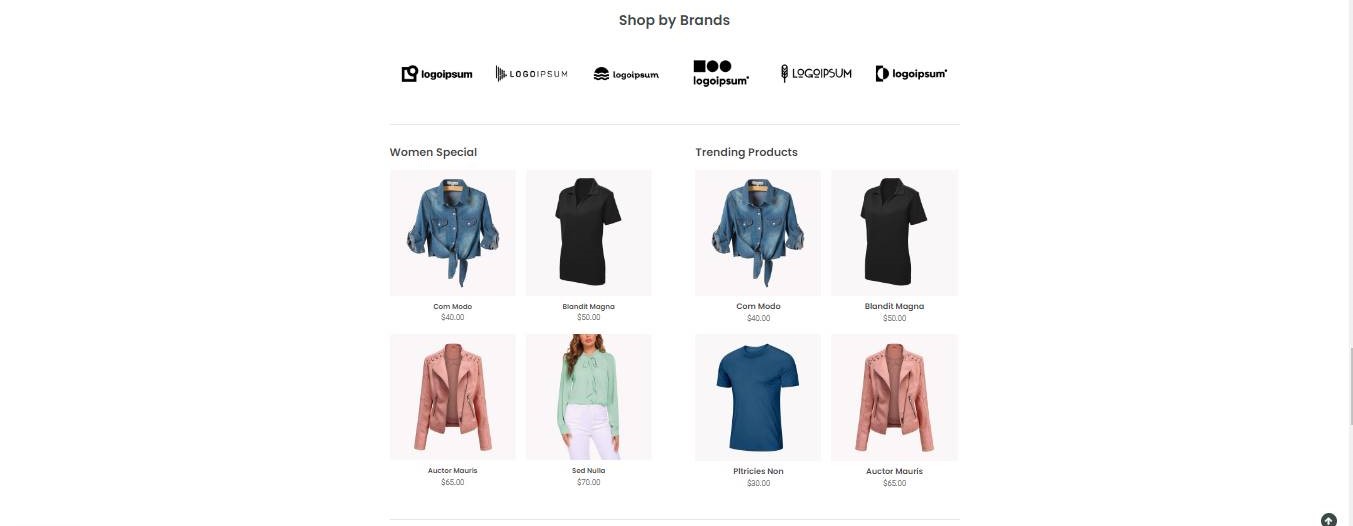Open Pltricies Non product link
Viewport: 1353px width, 526px height.
(758, 471)
